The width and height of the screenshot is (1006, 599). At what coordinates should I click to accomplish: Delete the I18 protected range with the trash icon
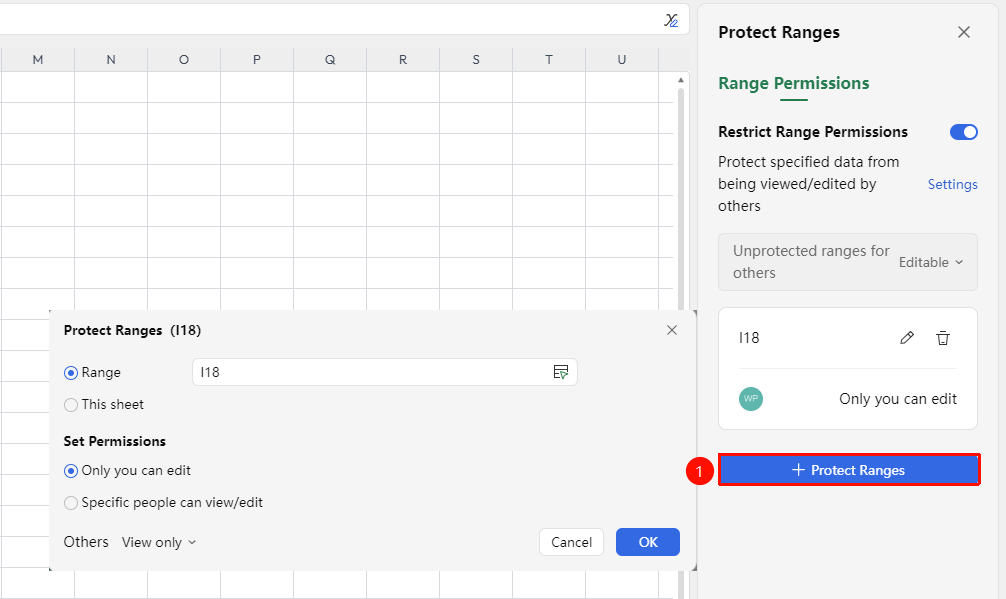(x=942, y=338)
